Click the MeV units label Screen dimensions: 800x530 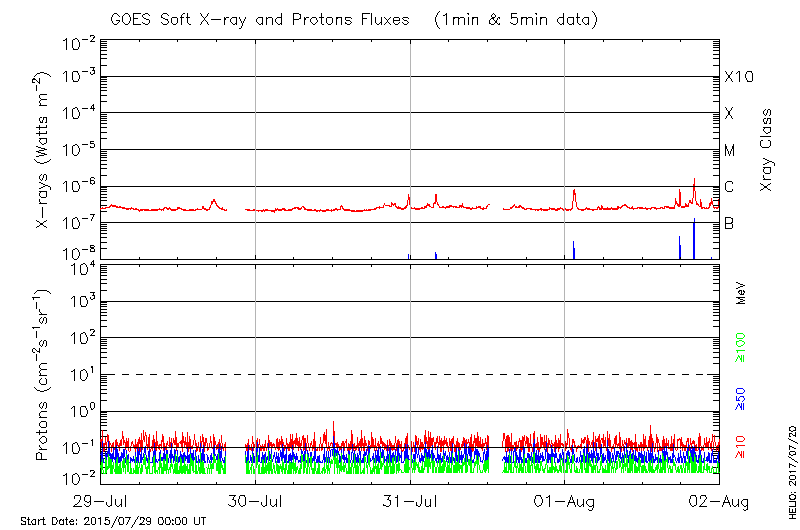coord(741,293)
